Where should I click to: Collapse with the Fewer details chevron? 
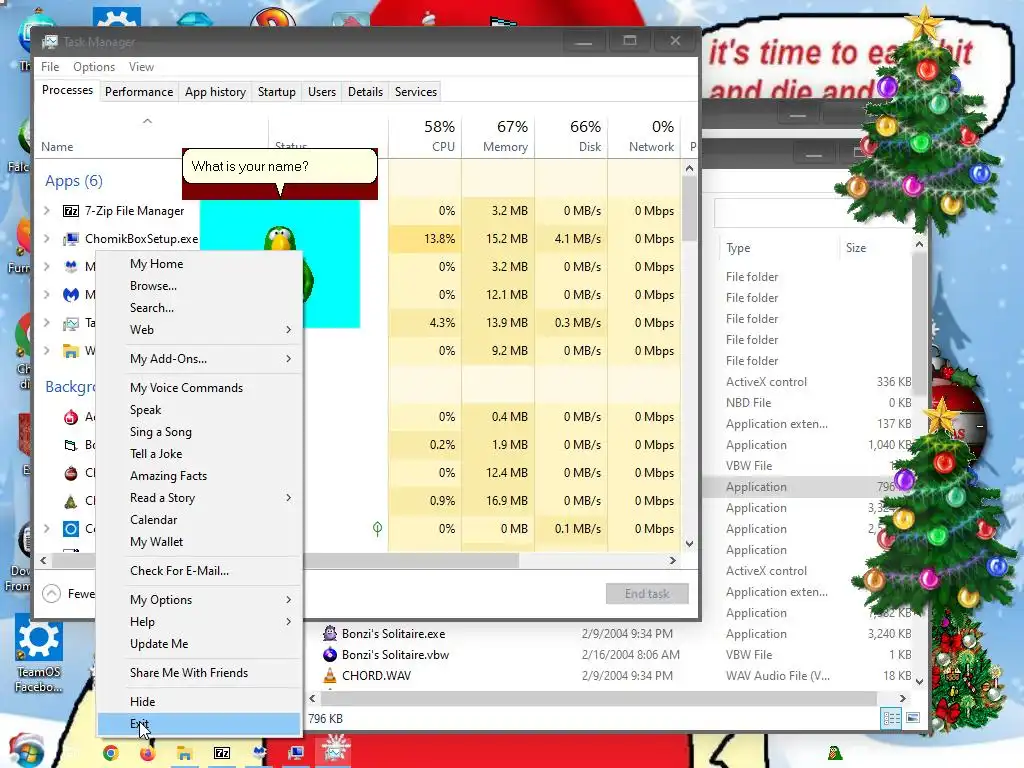52,594
